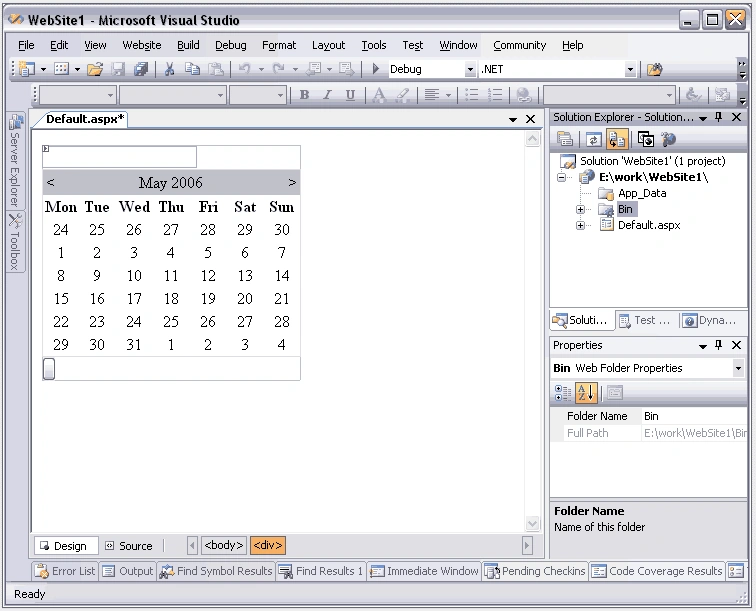Viewport: 756px width, 611px height.
Task: Go to next month in calendar
Action: point(292,183)
